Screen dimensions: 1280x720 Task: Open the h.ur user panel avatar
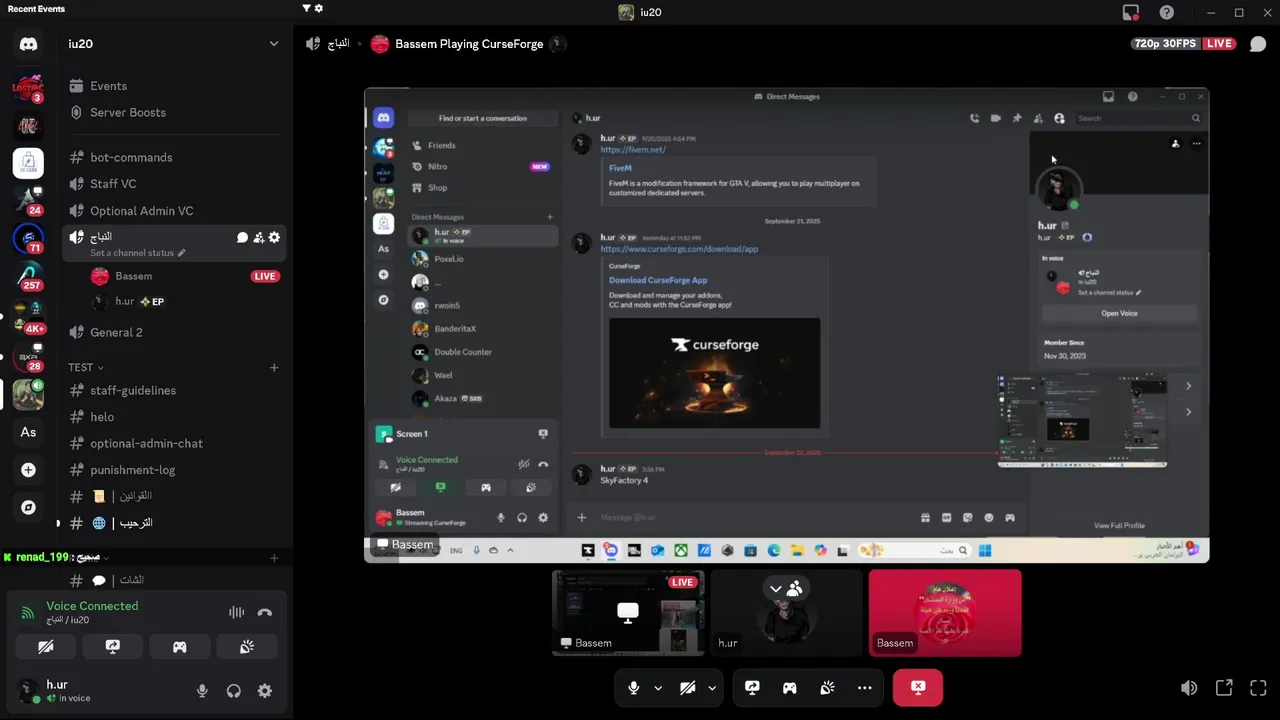[29, 691]
